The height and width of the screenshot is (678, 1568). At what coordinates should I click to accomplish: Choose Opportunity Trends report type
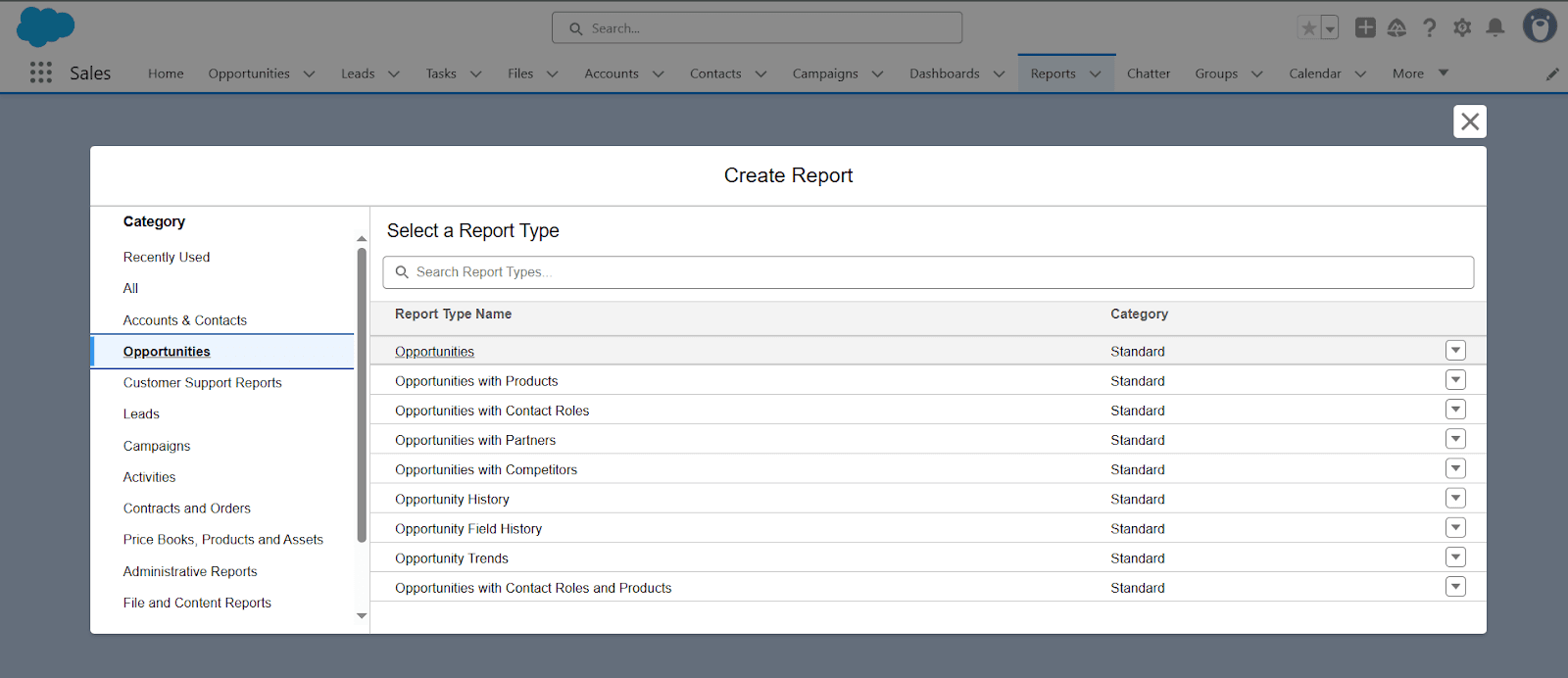(452, 558)
